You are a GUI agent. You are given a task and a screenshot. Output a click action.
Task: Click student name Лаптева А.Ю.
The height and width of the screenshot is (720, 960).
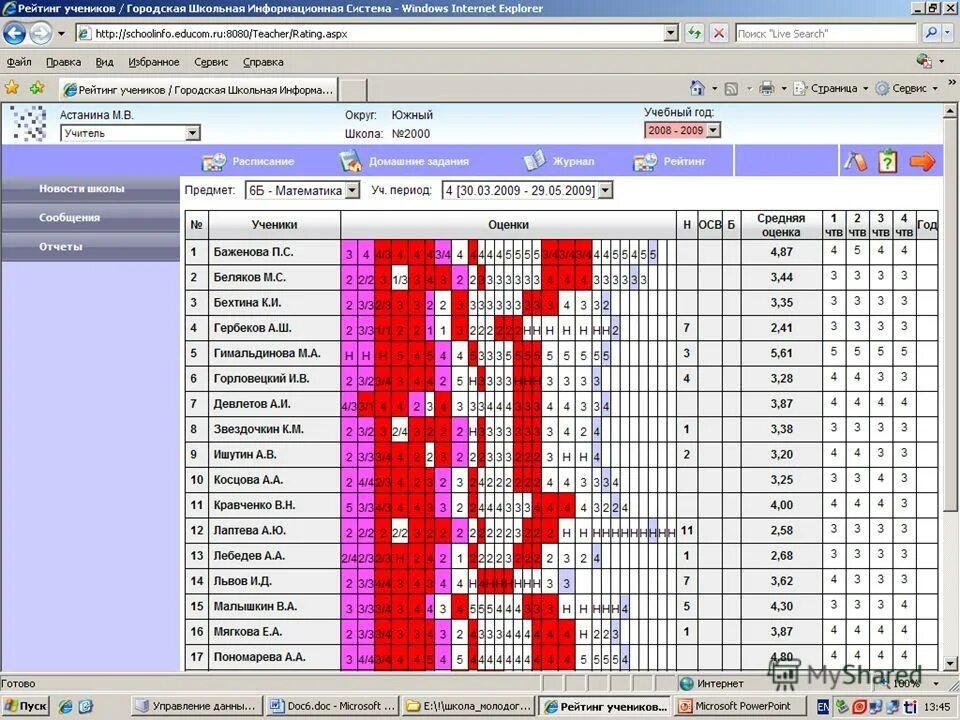click(250, 530)
